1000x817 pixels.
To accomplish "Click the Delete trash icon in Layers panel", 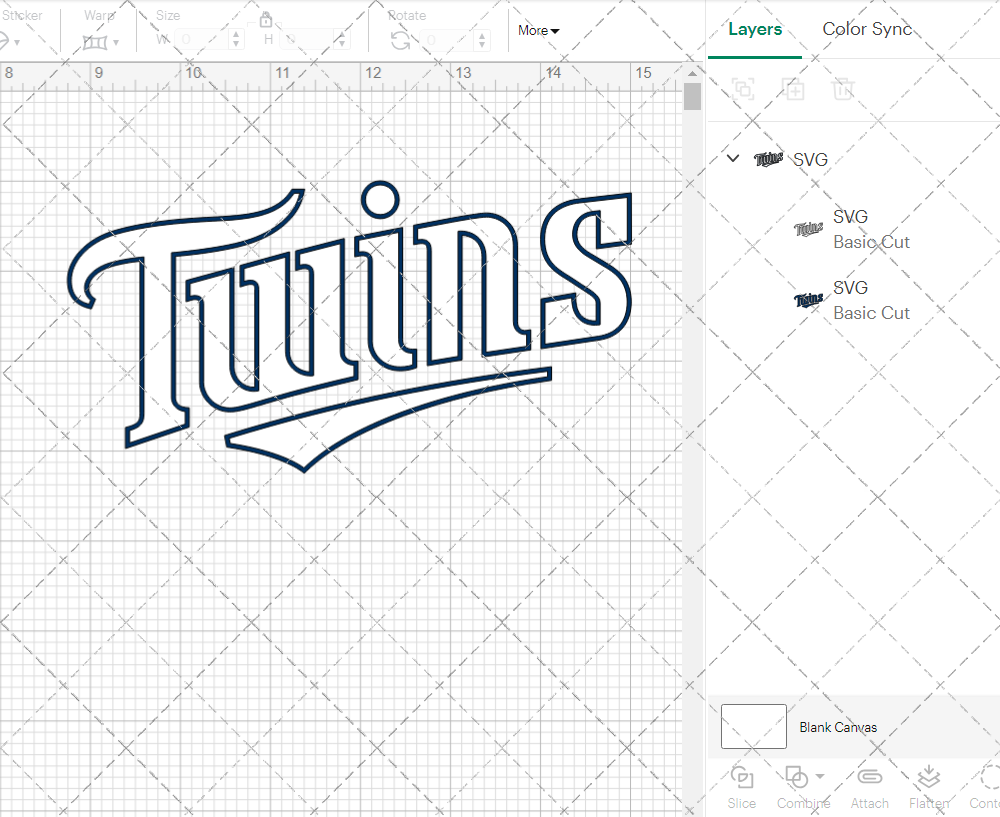I will coord(843,89).
